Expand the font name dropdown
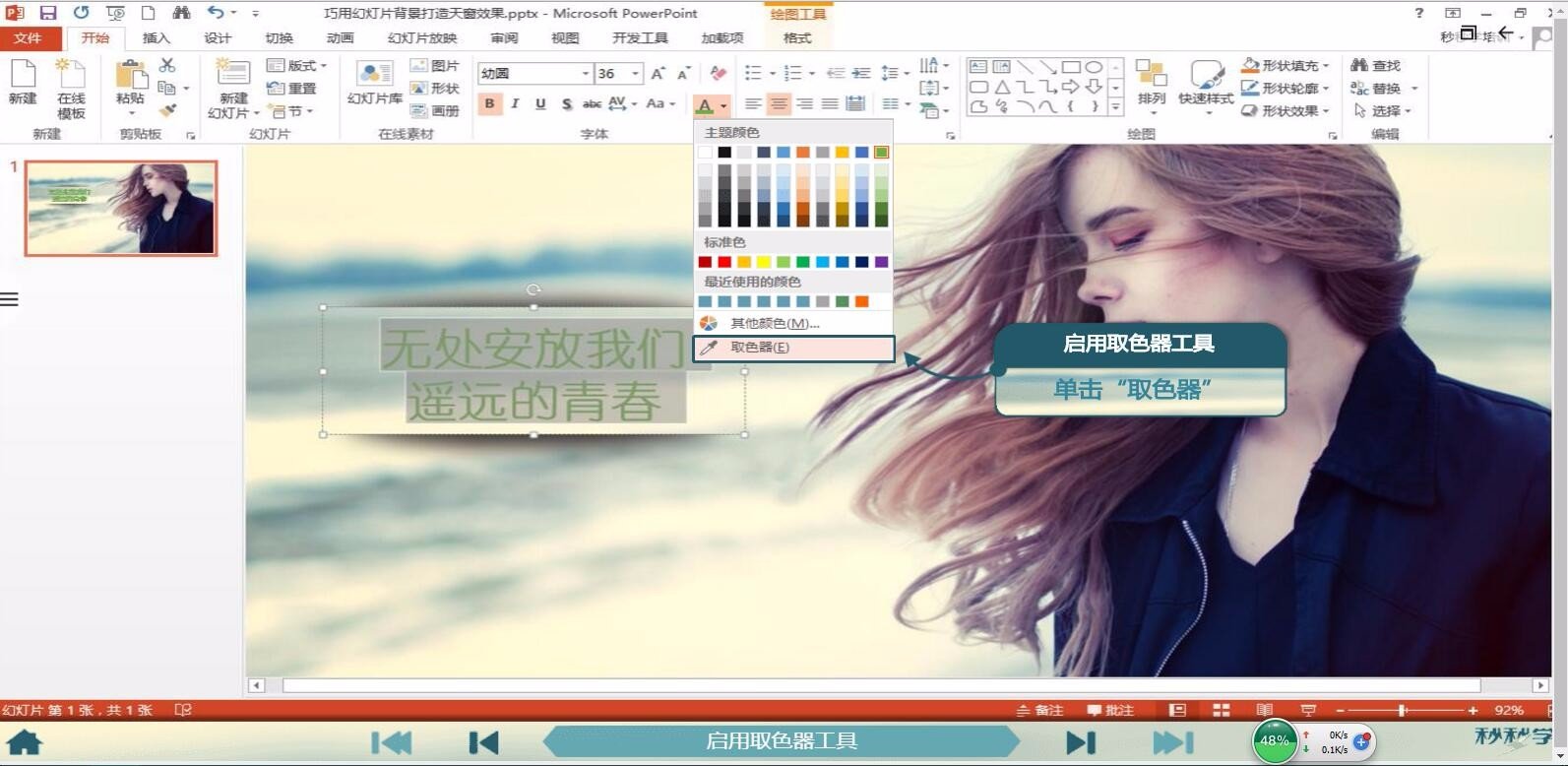1568x766 pixels. coord(585,74)
